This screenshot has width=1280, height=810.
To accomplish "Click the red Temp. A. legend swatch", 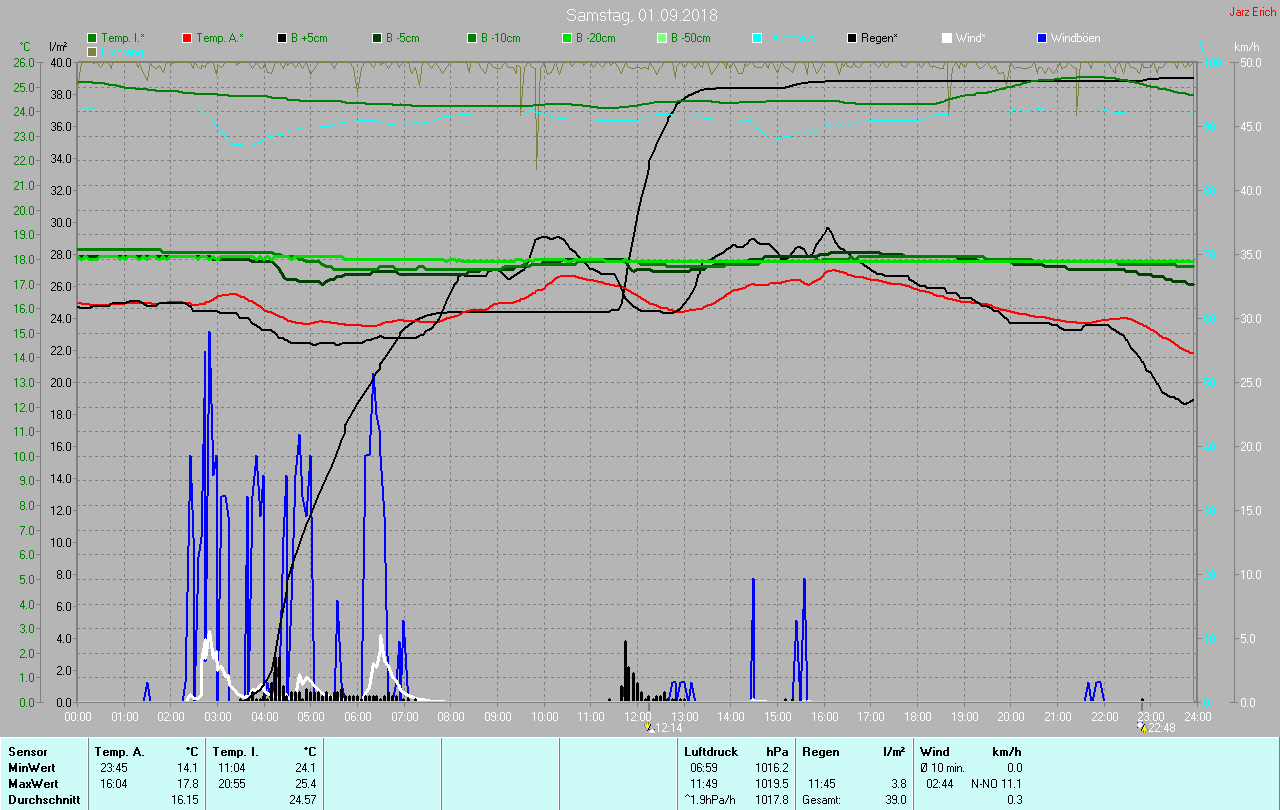I will point(187,38).
